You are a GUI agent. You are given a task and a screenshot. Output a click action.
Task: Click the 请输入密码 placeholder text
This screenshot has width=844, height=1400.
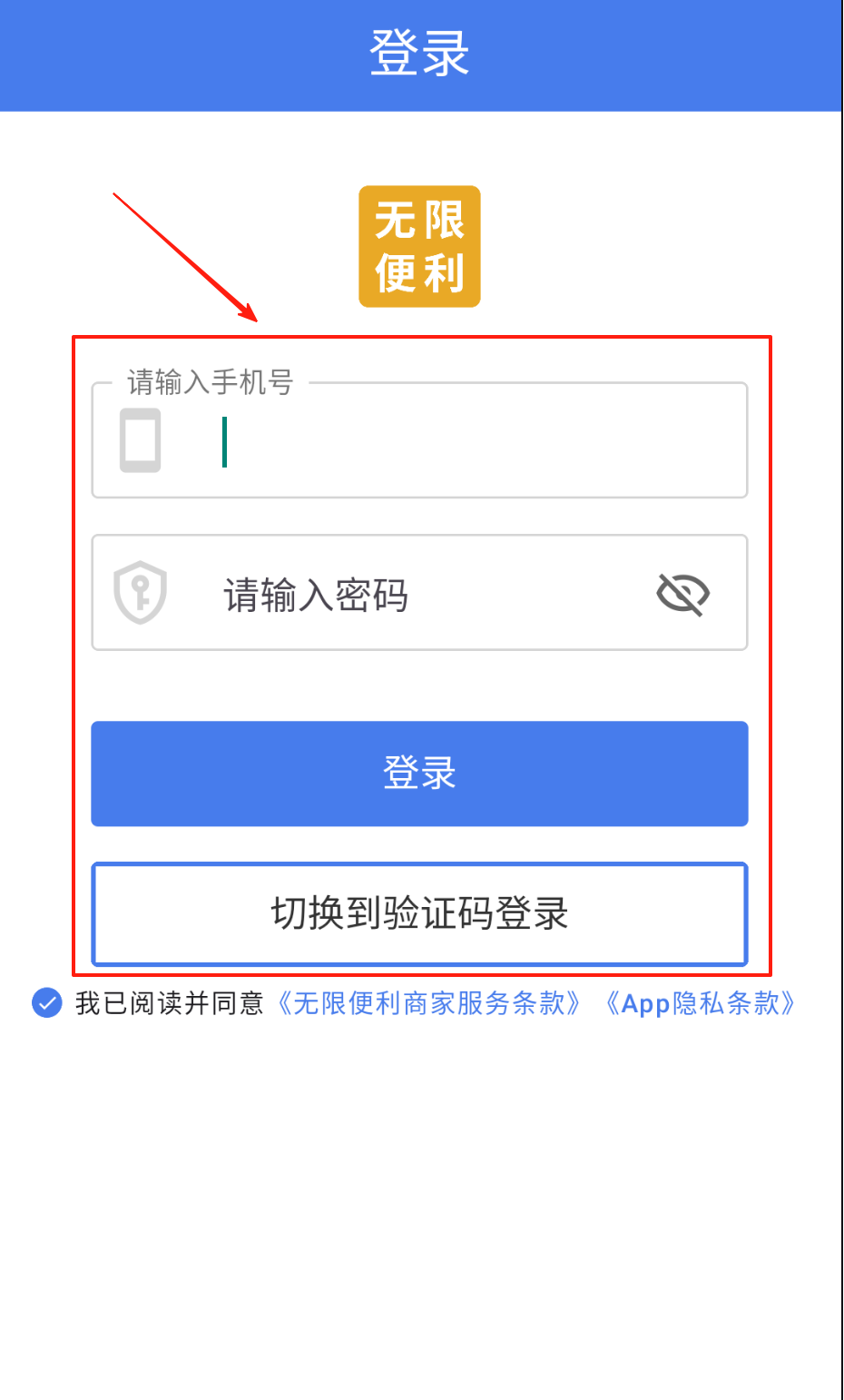(x=316, y=596)
